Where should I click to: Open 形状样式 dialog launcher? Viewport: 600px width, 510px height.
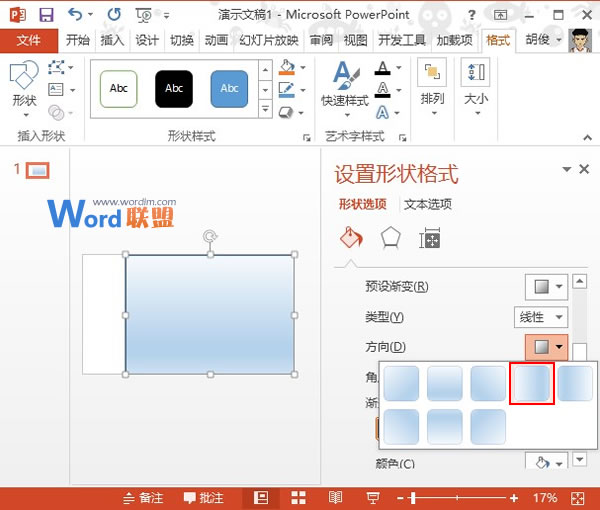coord(307,138)
